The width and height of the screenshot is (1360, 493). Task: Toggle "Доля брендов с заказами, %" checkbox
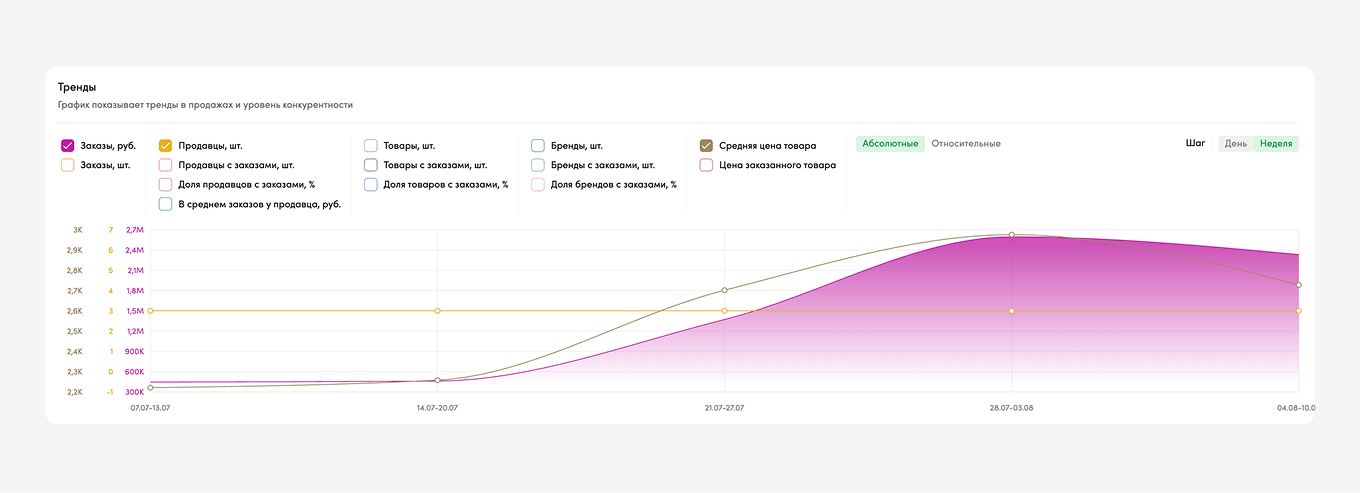[x=538, y=184]
